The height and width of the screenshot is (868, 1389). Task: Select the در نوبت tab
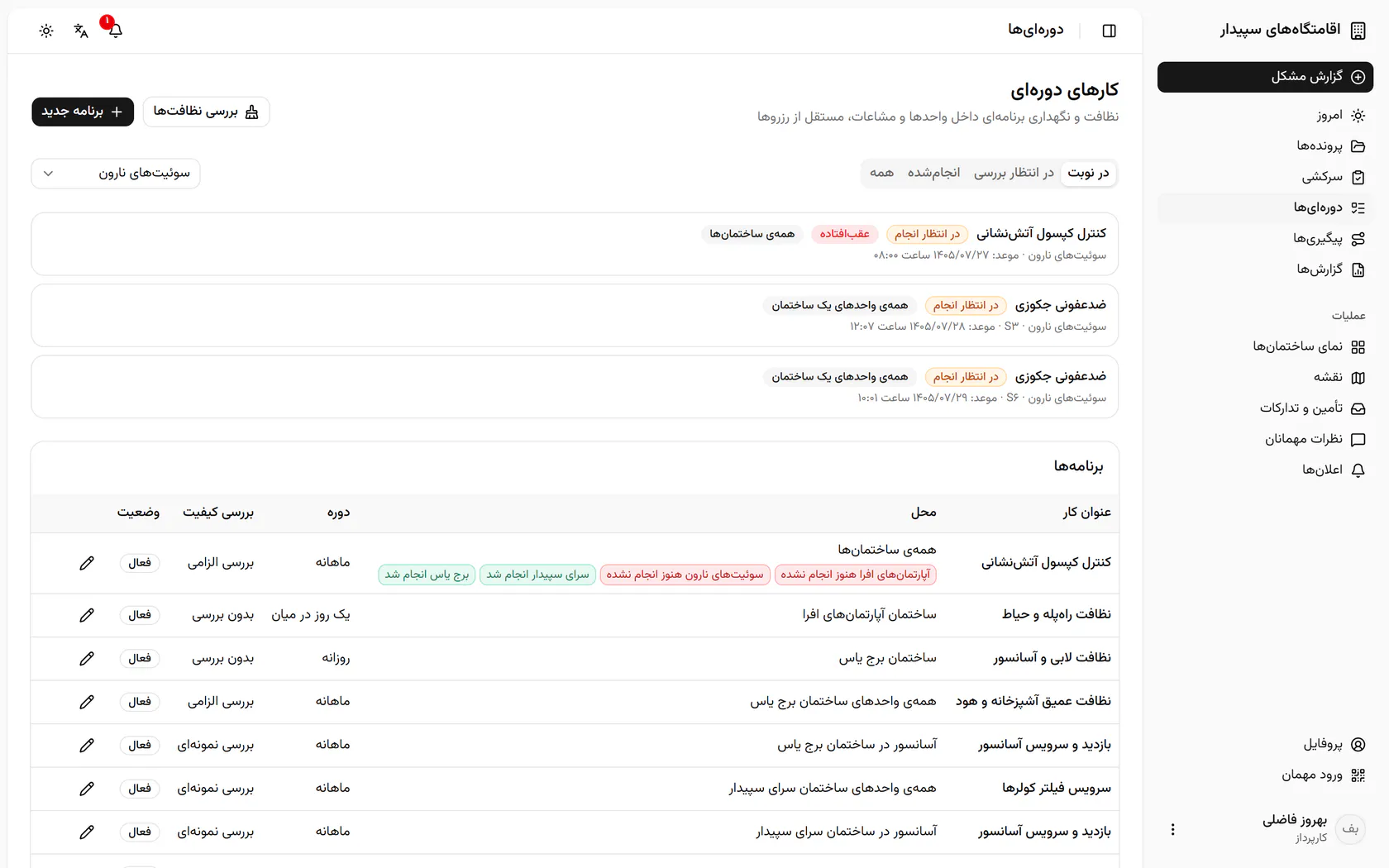(1088, 173)
